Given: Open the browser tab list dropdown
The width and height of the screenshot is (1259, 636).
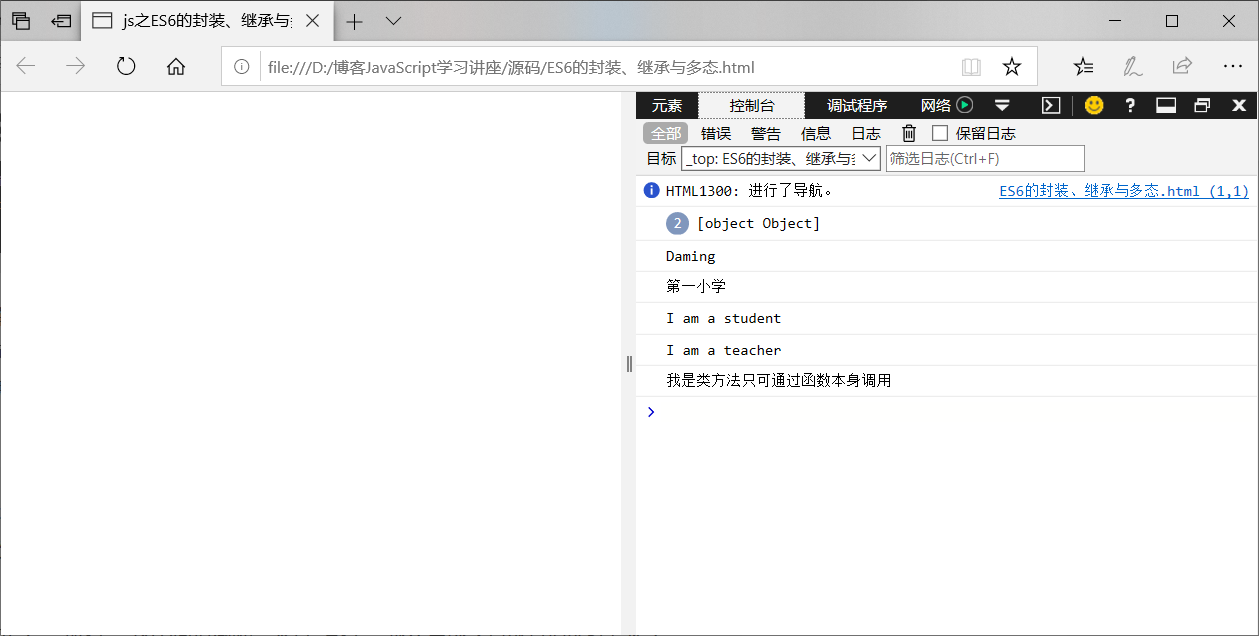Looking at the screenshot, I should [x=392, y=20].
